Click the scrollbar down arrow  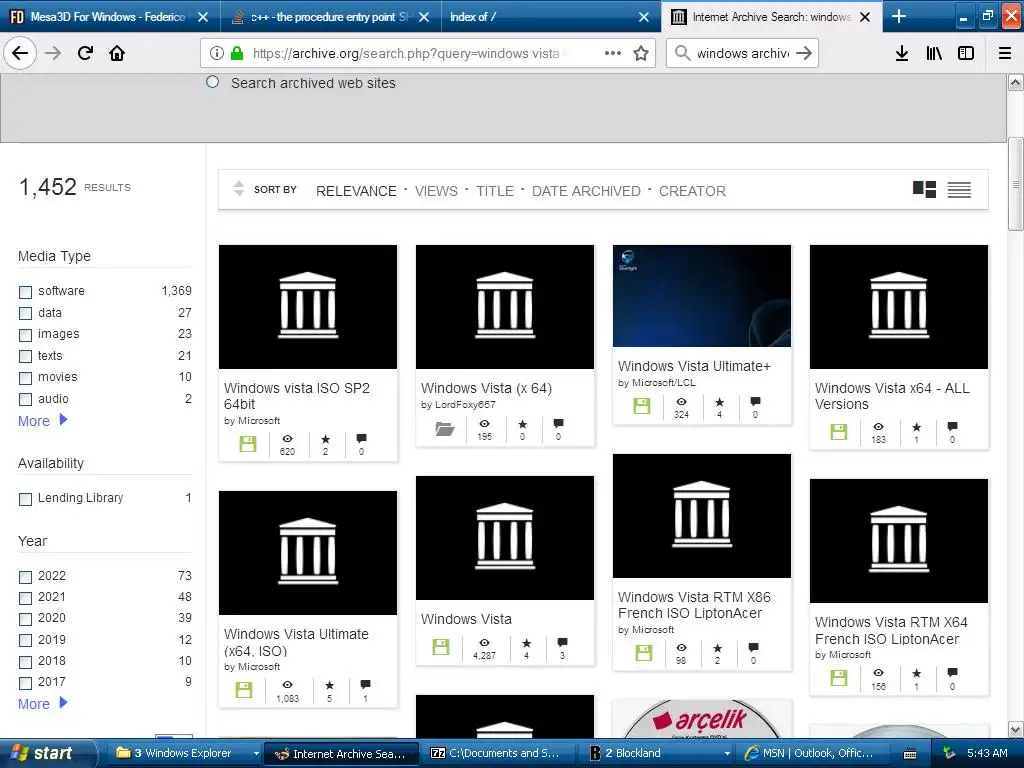(x=1015, y=729)
